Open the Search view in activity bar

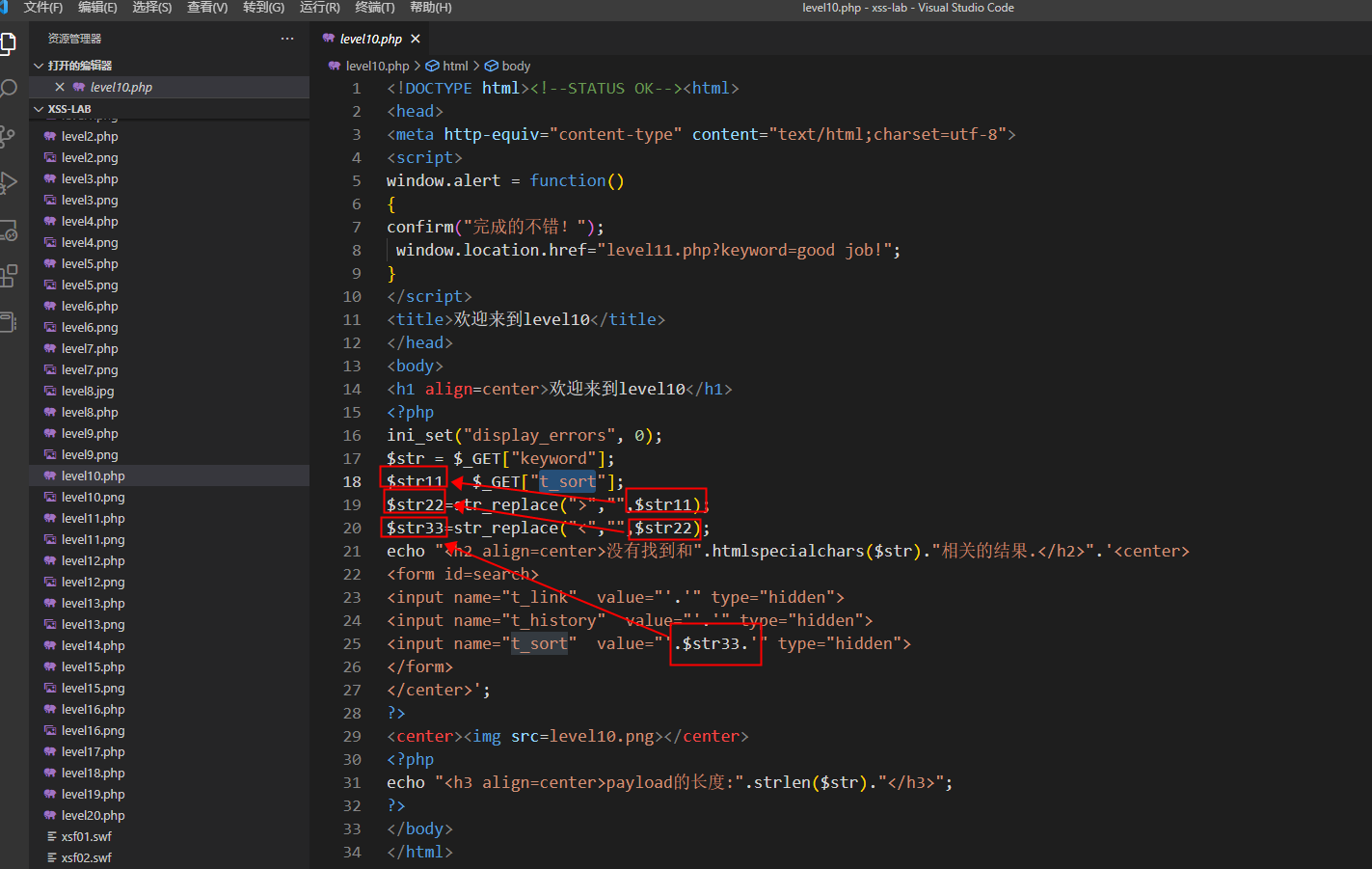pos(8,90)
